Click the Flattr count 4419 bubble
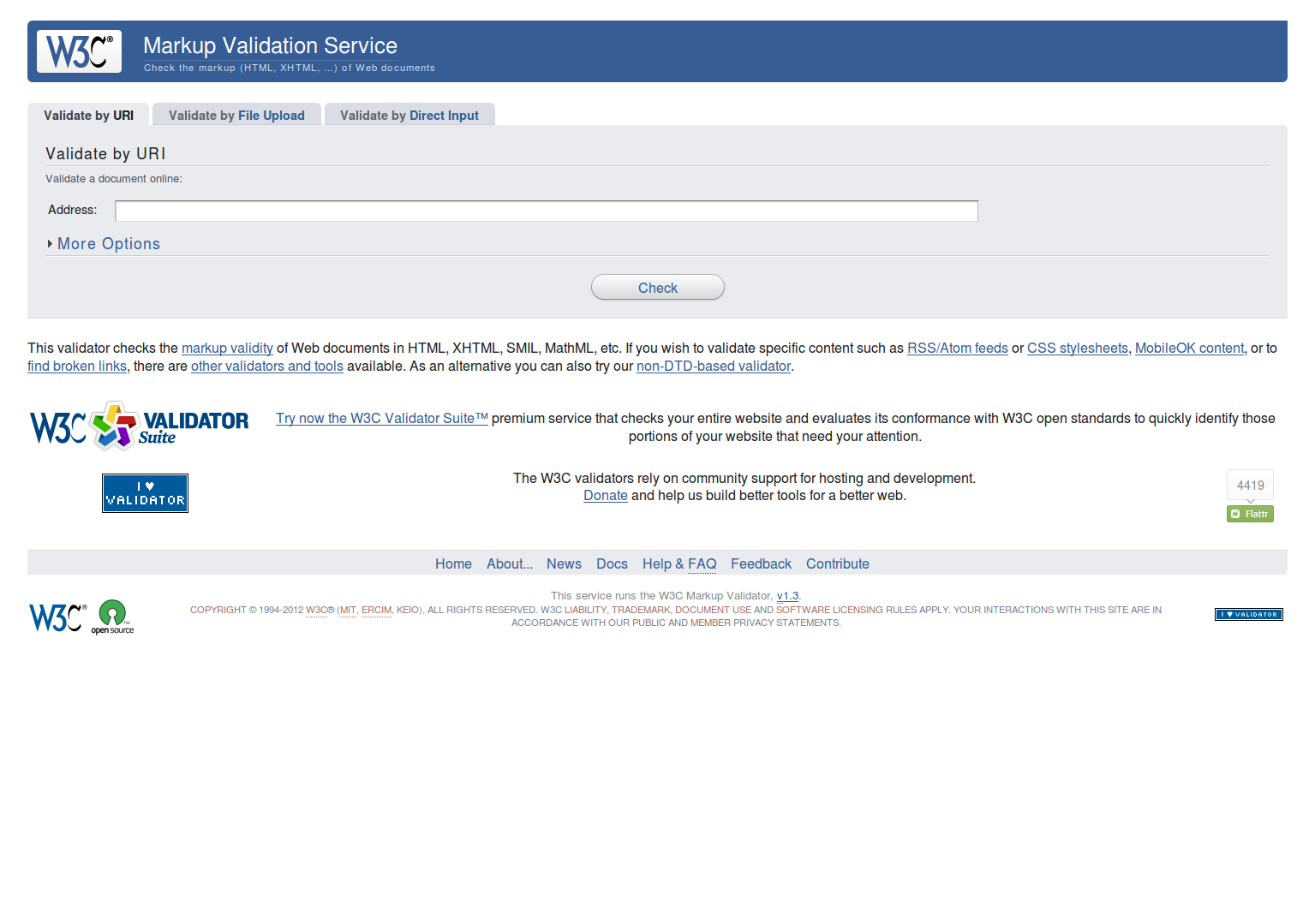The width and height of the screenshot is (1315, 924). click(x=1250, y=485)
